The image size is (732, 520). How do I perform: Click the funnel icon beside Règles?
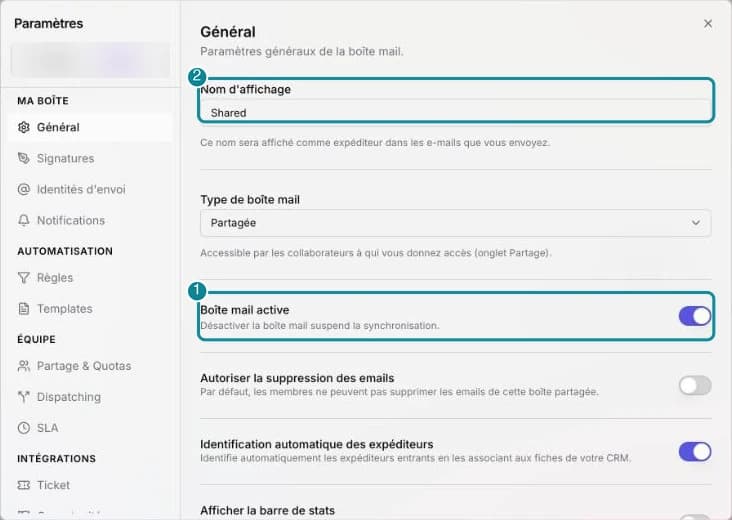tap(23, 278)
